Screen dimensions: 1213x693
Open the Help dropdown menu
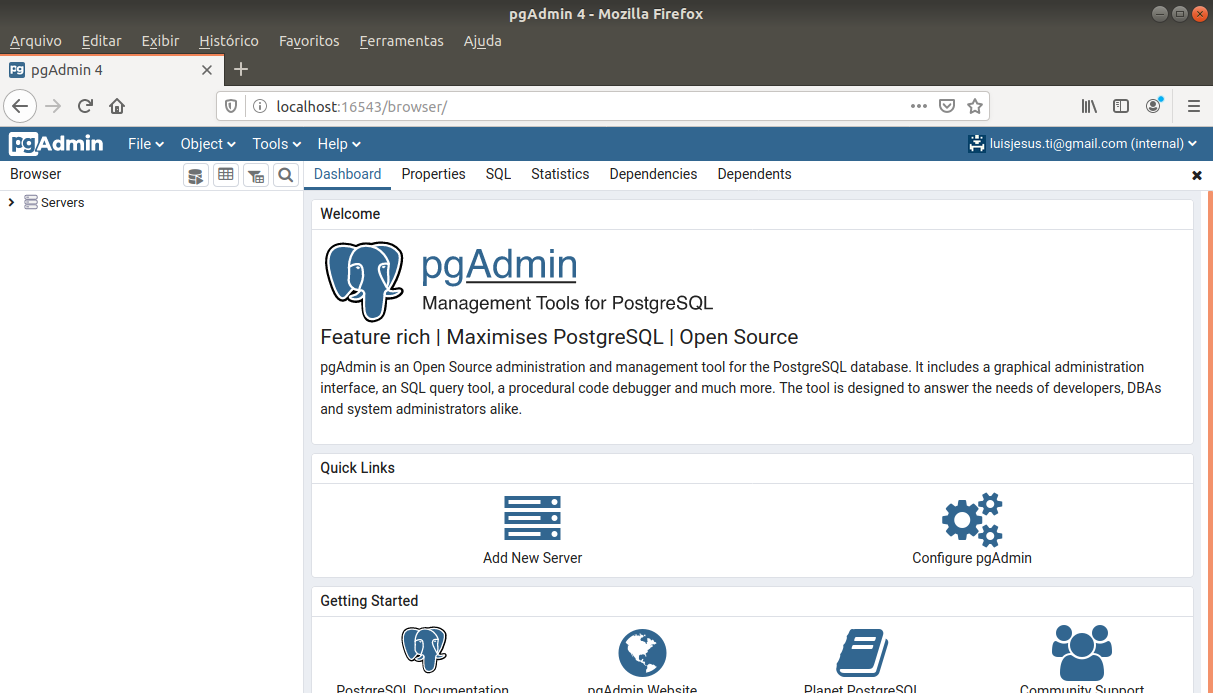(x=339, y=144)
